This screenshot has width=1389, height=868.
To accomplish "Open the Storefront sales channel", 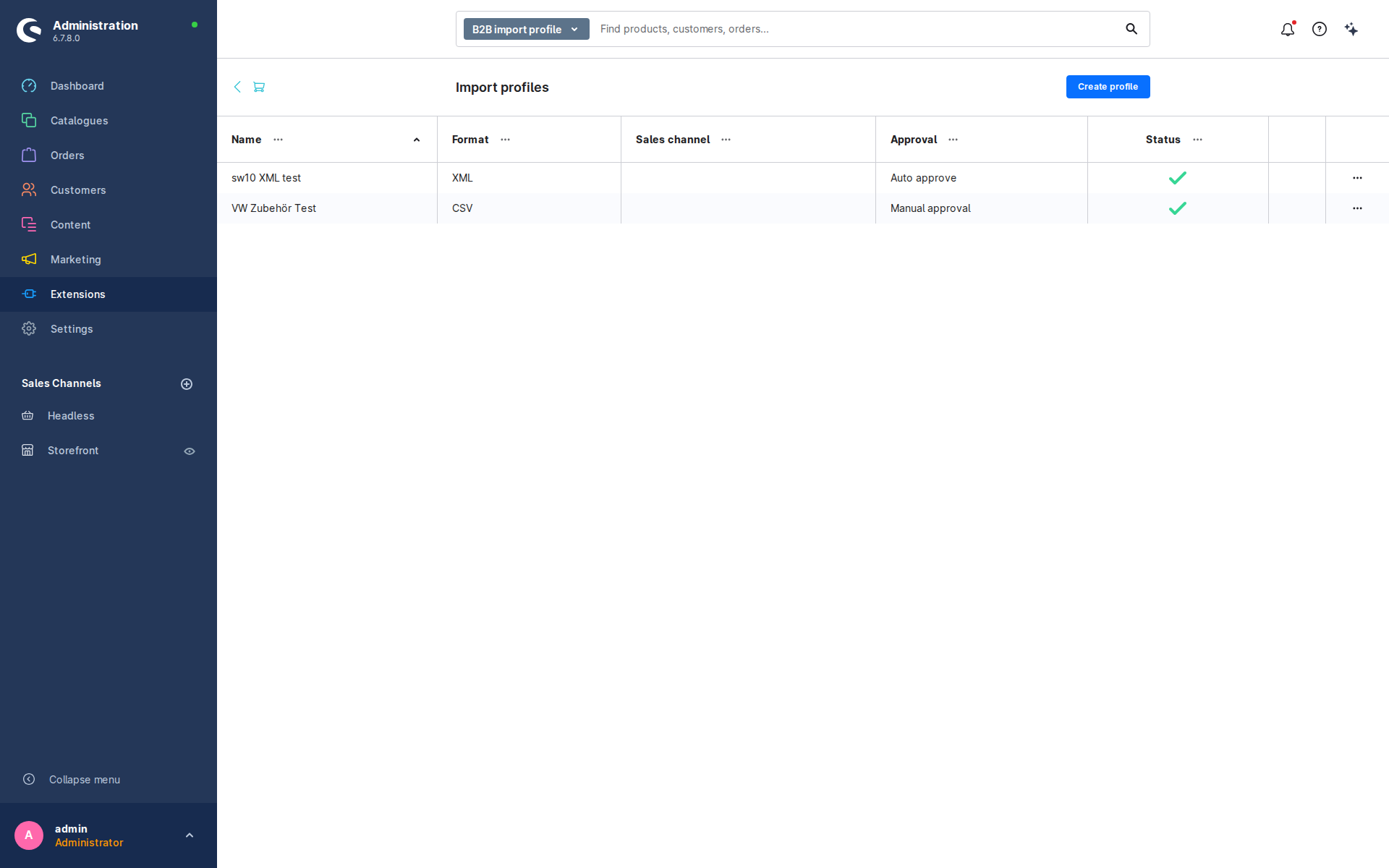I will click(x=73, y=451).
